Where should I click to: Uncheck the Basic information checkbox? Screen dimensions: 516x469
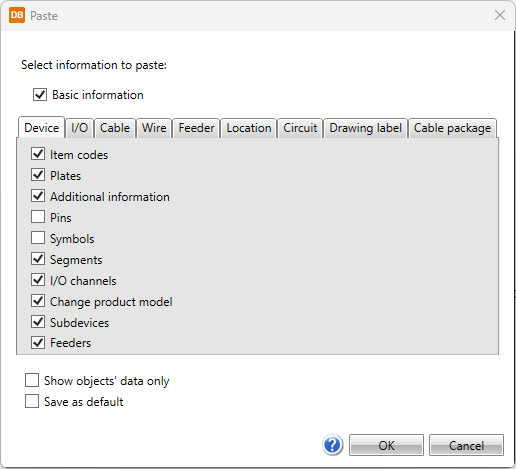coord(40,95)
